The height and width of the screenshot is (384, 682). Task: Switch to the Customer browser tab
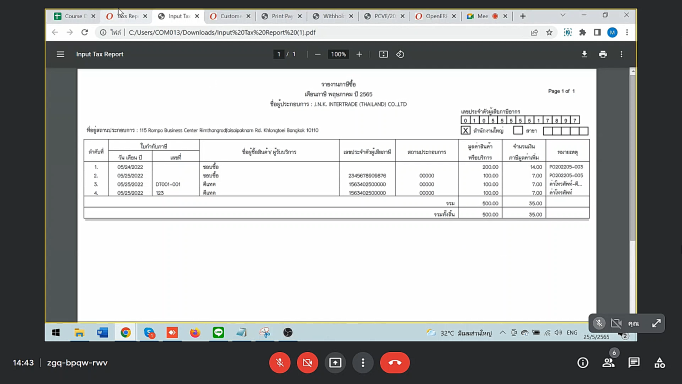pos(230,16)
